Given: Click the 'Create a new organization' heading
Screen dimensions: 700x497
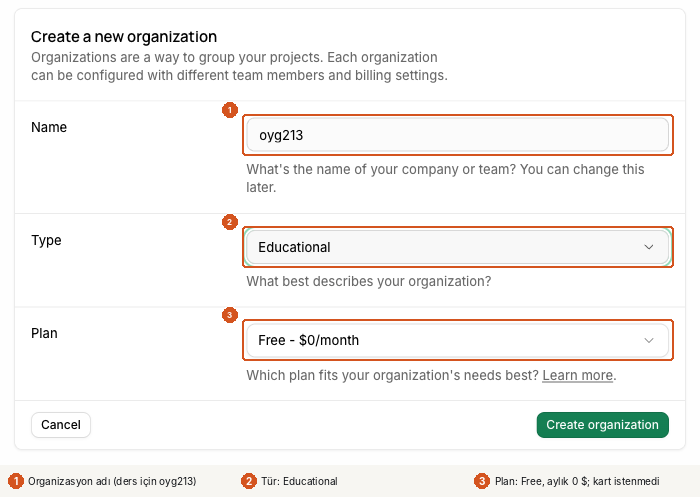Looking at the screenshot, I should click(x=124, y=37).
